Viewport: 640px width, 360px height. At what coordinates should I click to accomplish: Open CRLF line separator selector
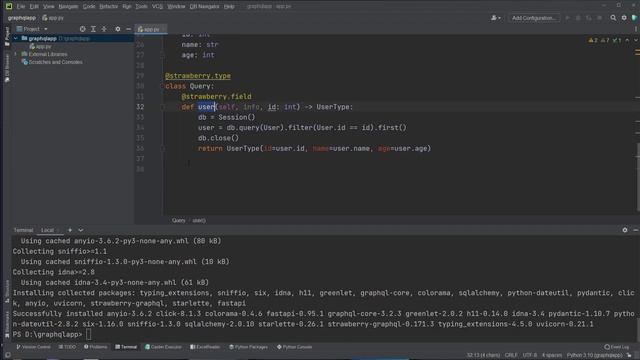click(x=511, y=355)
